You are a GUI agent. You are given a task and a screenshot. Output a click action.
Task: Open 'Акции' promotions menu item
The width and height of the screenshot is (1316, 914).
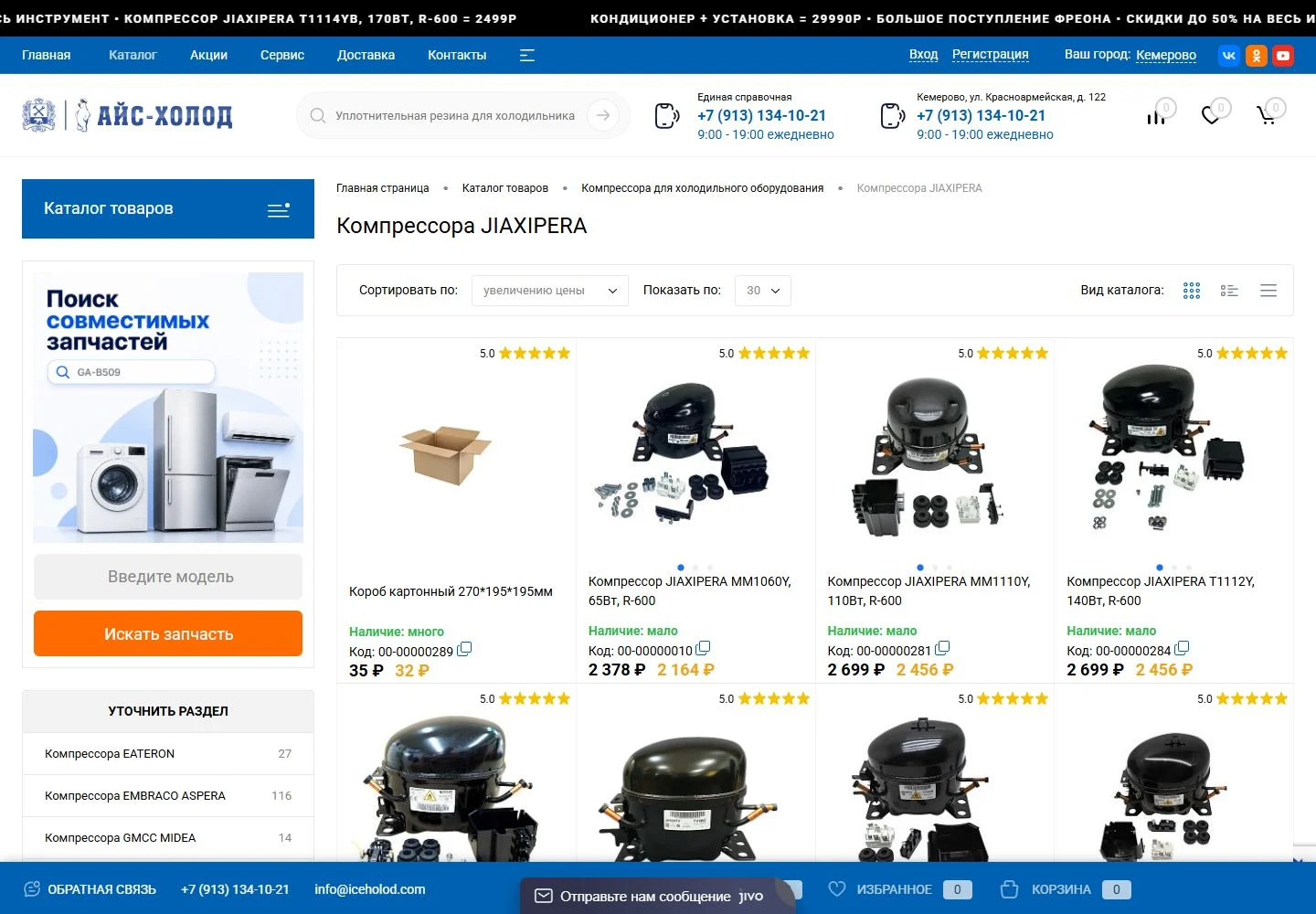pyautogui.click(x=208, y=56)
